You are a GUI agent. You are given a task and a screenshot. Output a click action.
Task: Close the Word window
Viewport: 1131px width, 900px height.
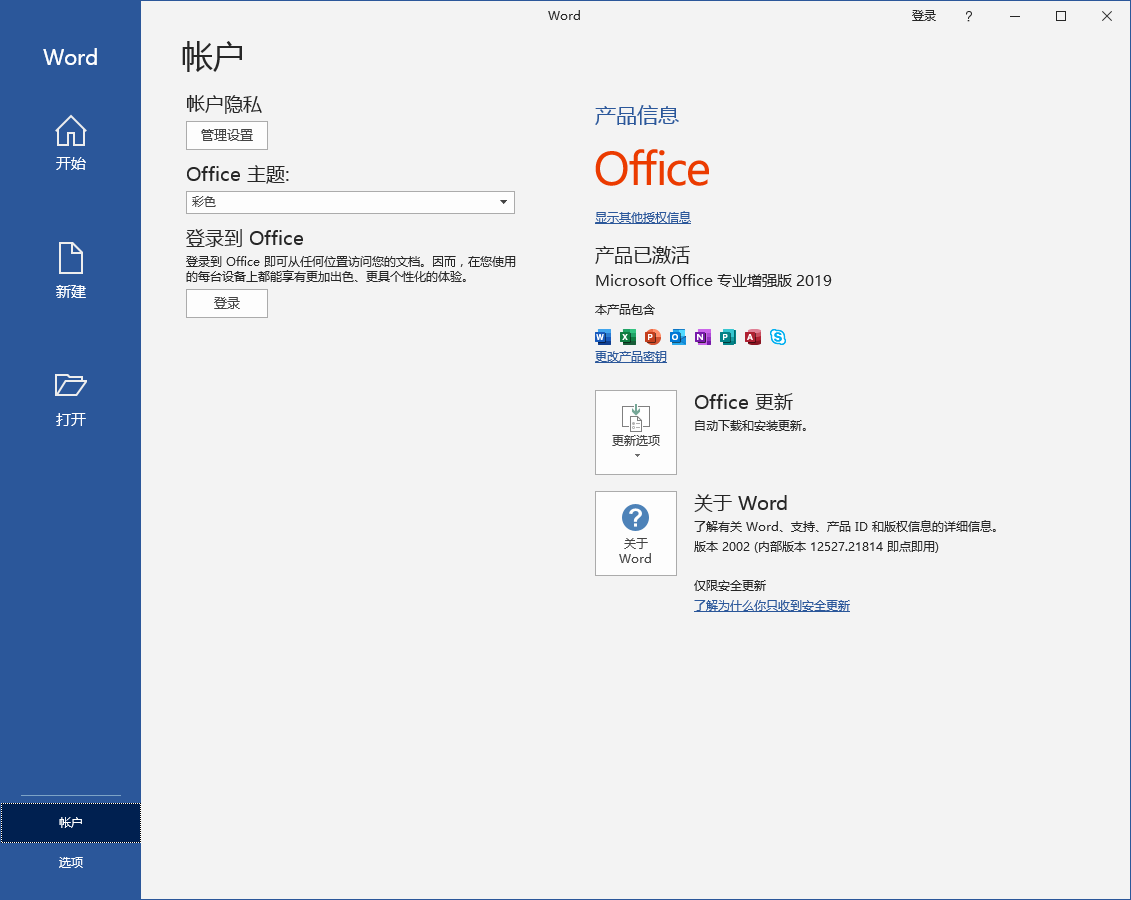point(1107,16)
